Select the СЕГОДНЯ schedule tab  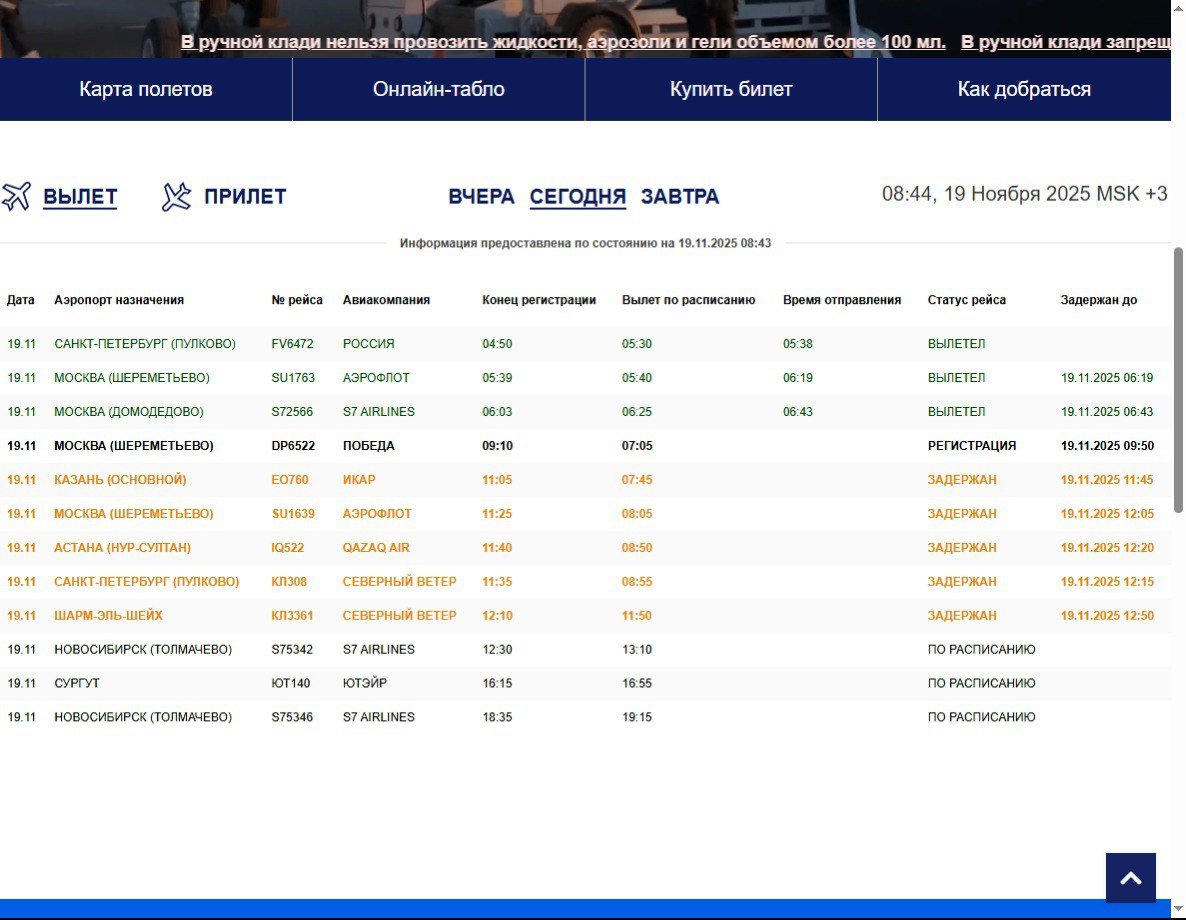click(x=577, y=196)
